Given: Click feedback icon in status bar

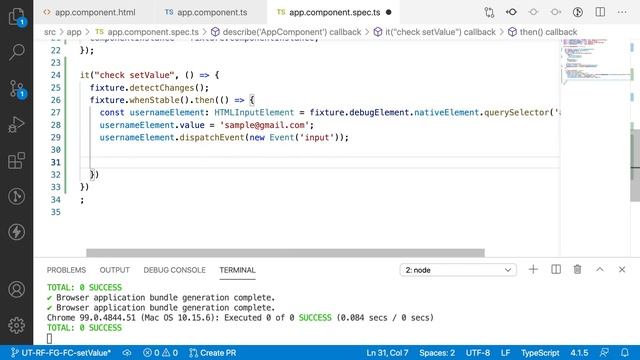Looking at the screenshot, I should tap(604, 353).
